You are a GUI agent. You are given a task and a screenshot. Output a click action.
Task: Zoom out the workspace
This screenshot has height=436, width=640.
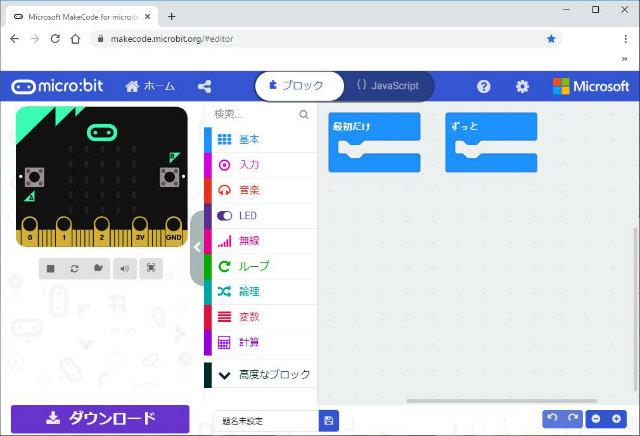pyautogui.click(x=596, y=419)
